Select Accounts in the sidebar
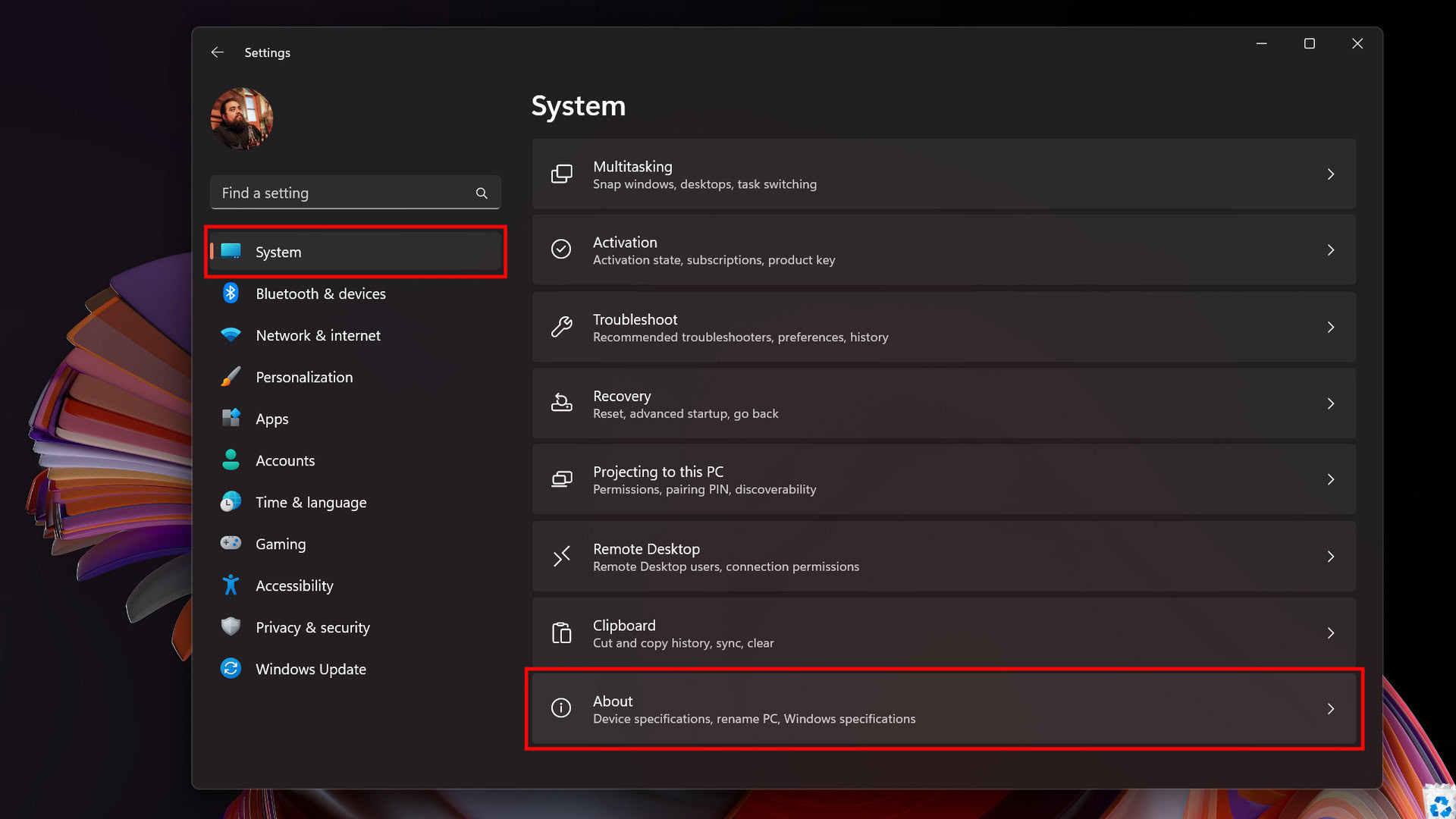The image size is (1456, 819). pyautogui.click(x=285, y=460)
